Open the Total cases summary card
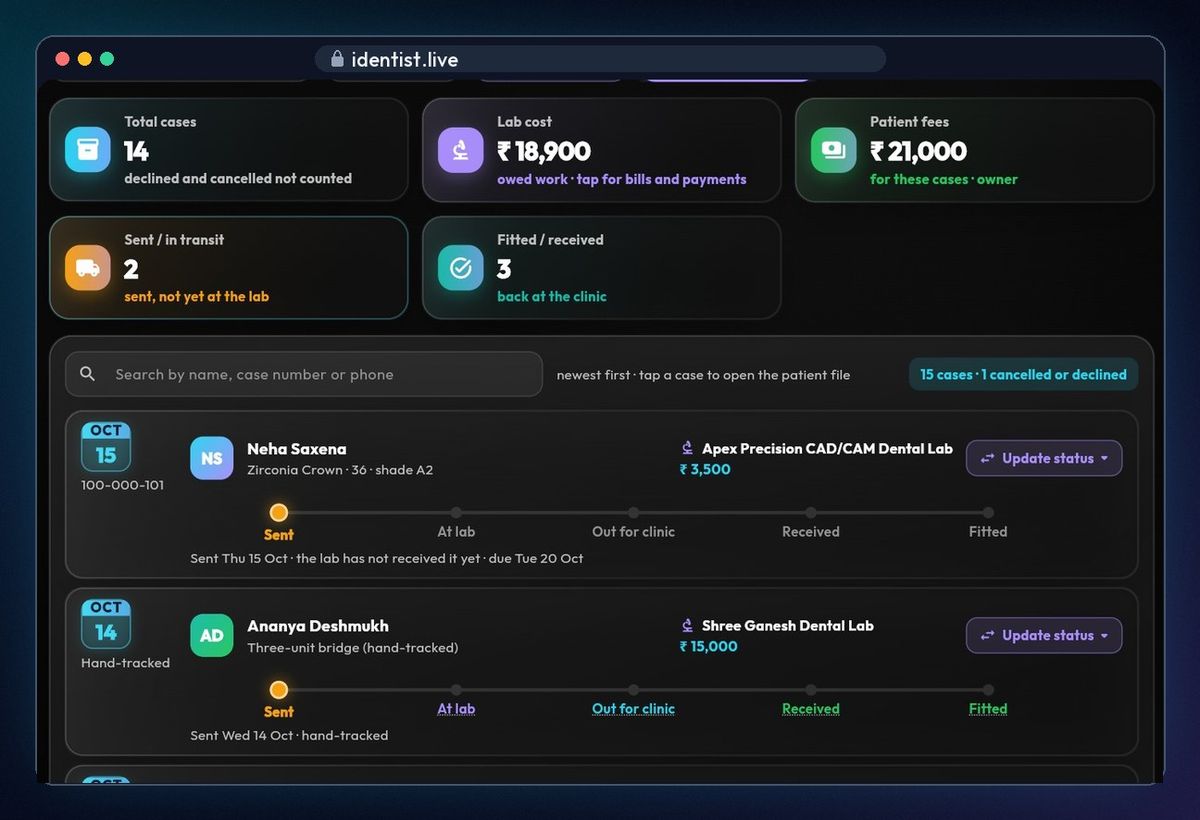Screen dimensions: 1200x820 [x=229, y=150]
